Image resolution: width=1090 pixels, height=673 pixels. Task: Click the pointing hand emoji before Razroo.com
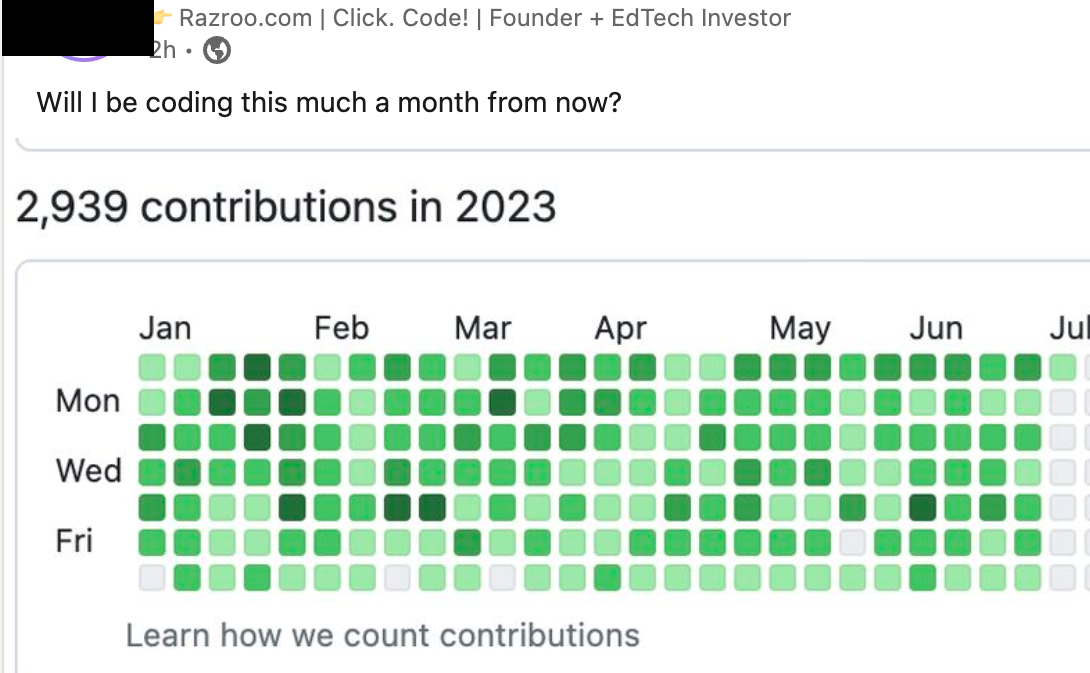tap(162, 17)
